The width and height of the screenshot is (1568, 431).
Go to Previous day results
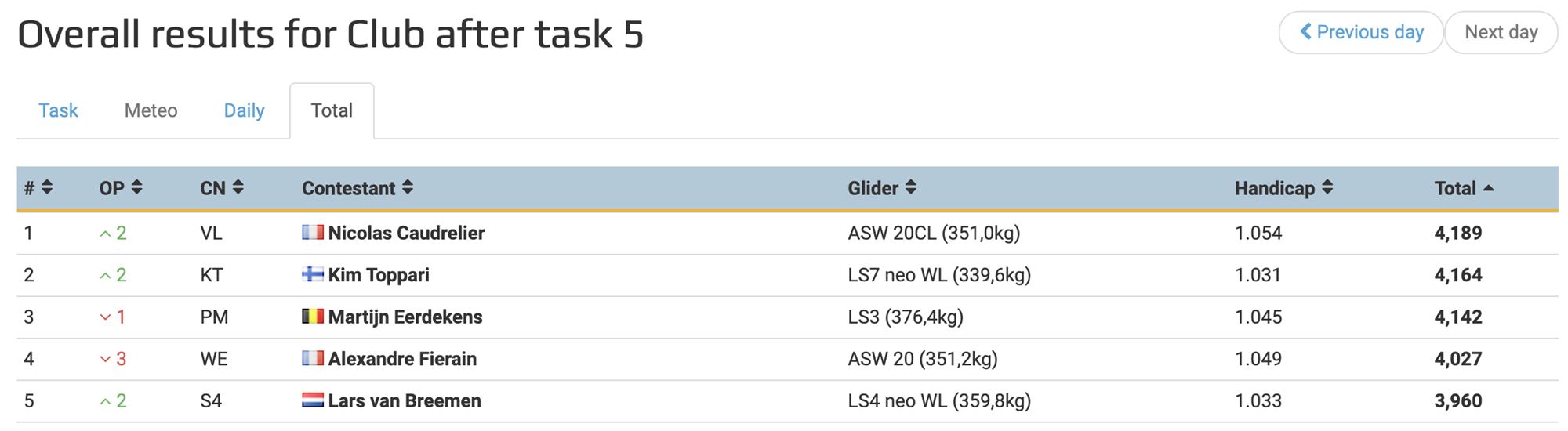point(1361,32)
